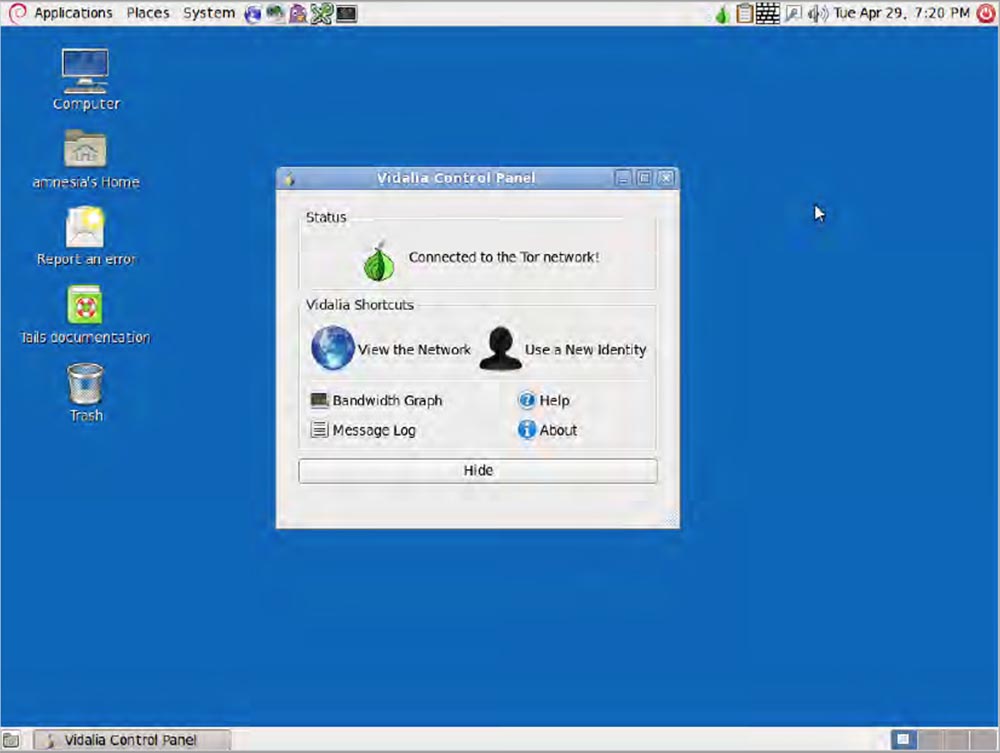The height and width of the screenshot is (753, 1000).
Task: Switch to the first highlighted workspace
Action: coord(903,740)
